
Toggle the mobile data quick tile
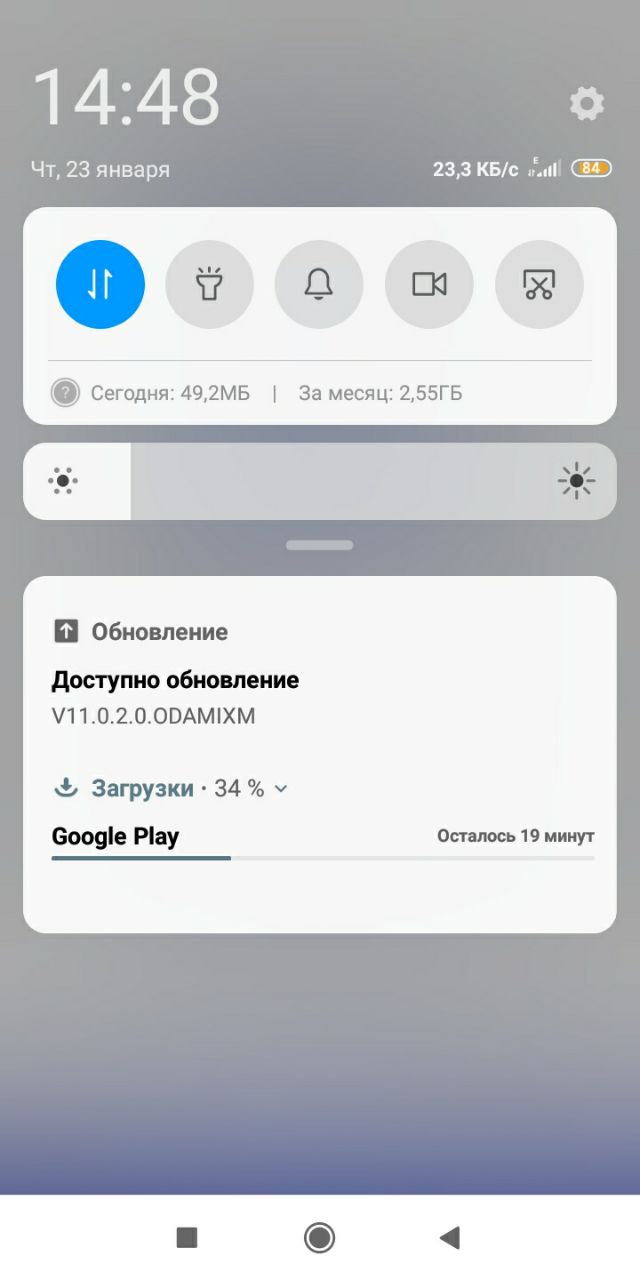pos(100,284)
